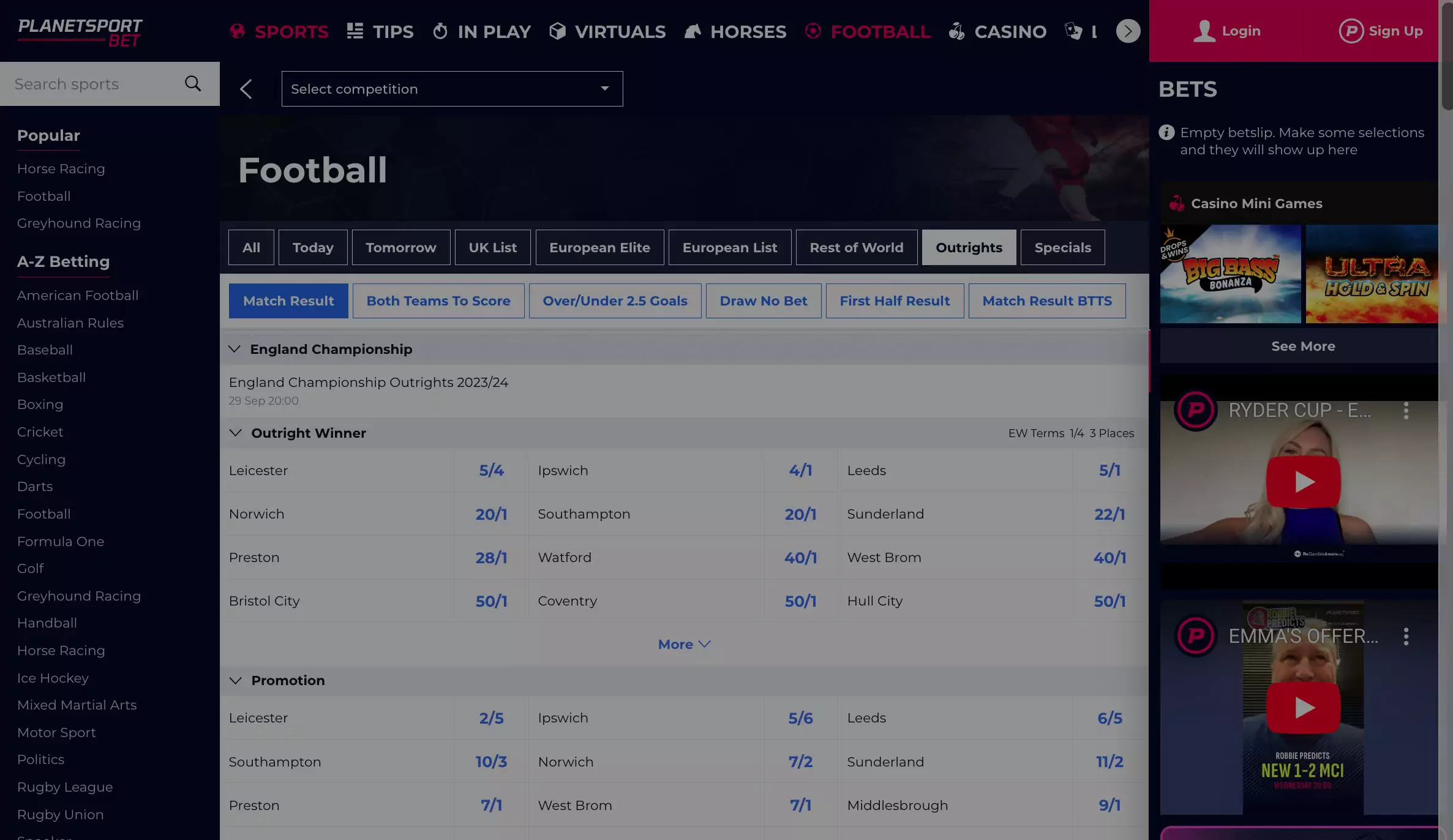Collapse the Promotion market
This screenshot has height=840, width=1453.
pyautogui.click(x=235, y=681)
